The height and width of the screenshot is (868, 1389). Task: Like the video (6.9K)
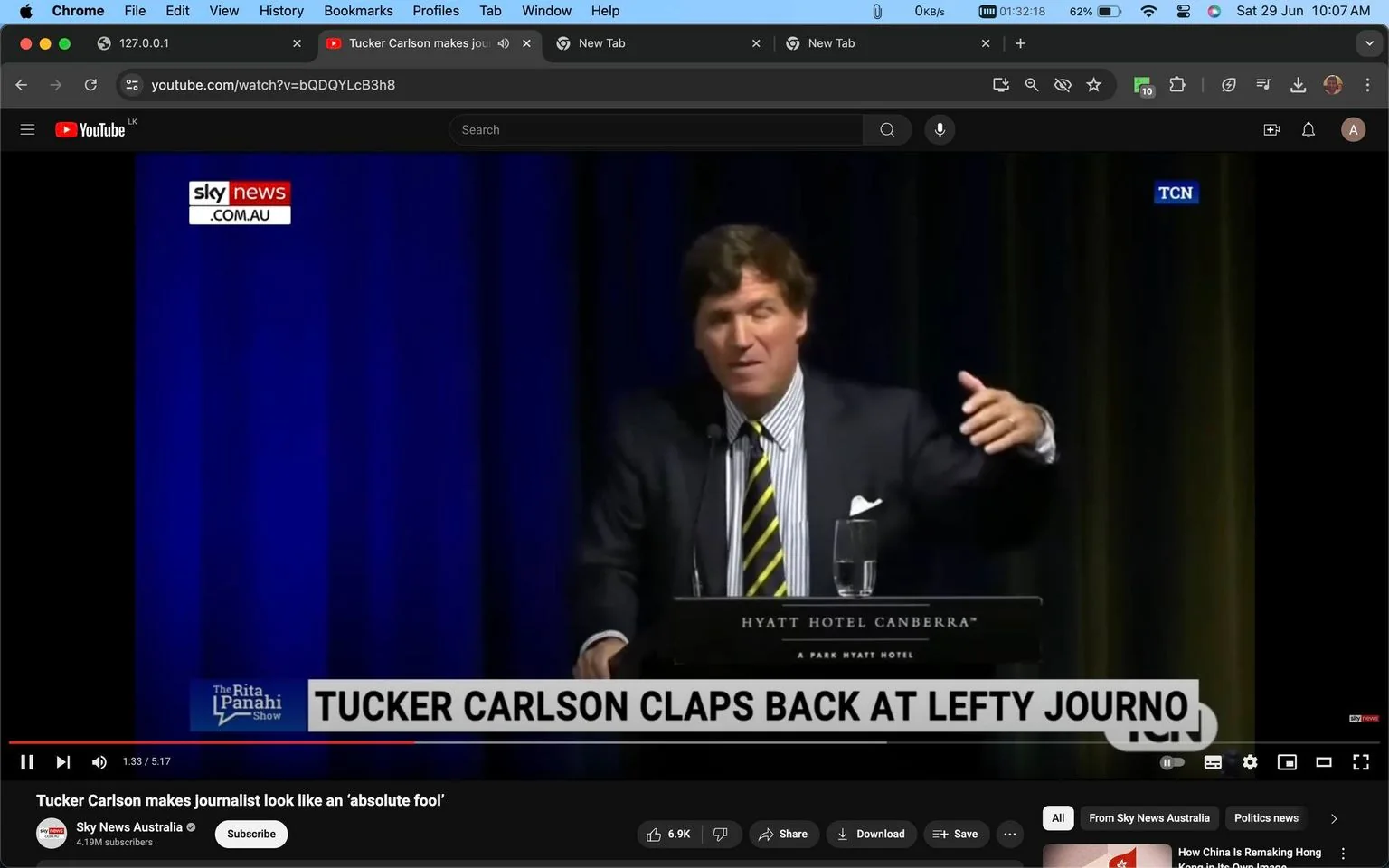pyautogui.click(x=669, y=834)
